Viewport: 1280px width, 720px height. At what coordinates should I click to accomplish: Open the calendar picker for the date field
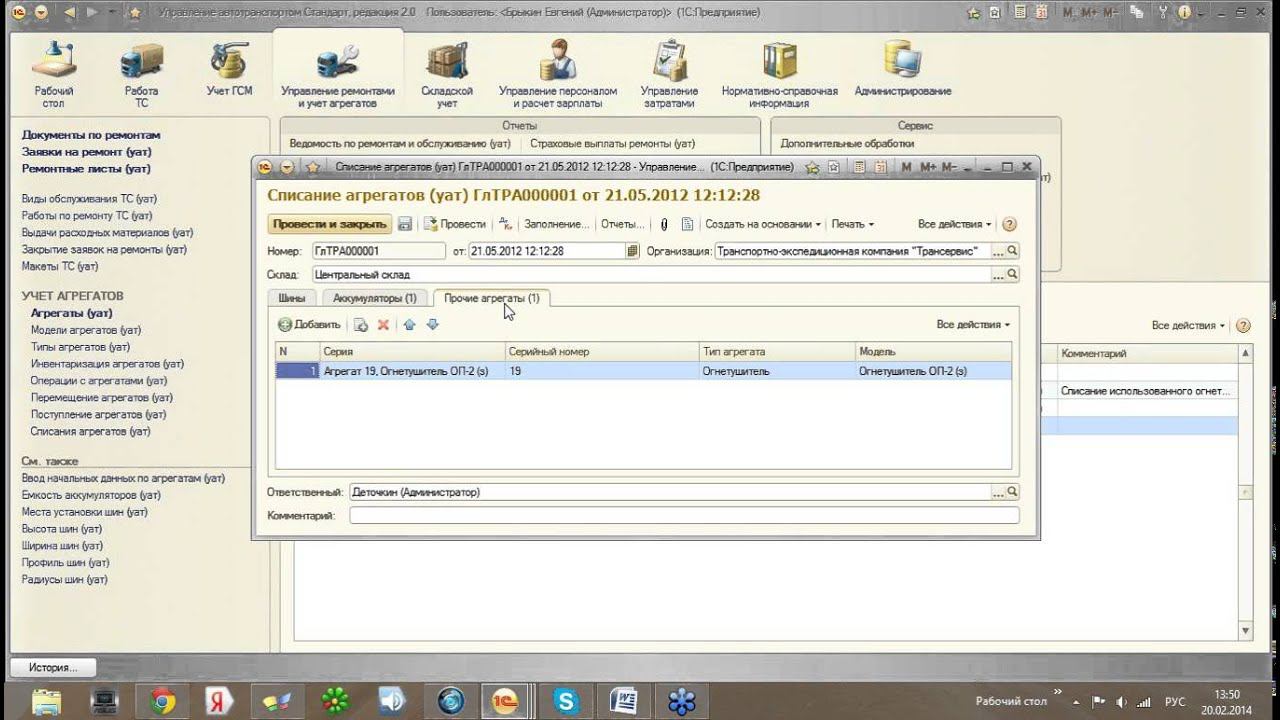(x=632, y=251)
